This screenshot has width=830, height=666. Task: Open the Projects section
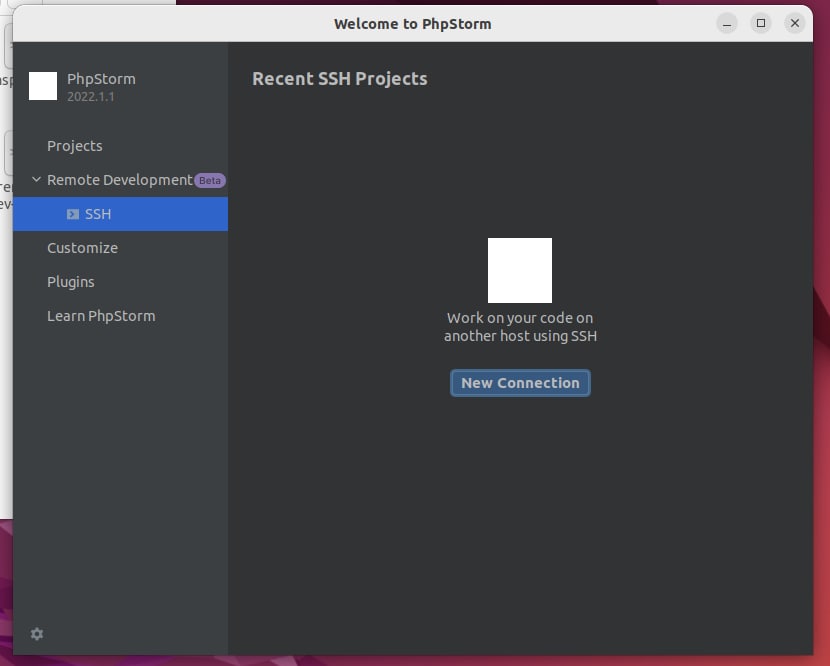click(x=120, y=146)
